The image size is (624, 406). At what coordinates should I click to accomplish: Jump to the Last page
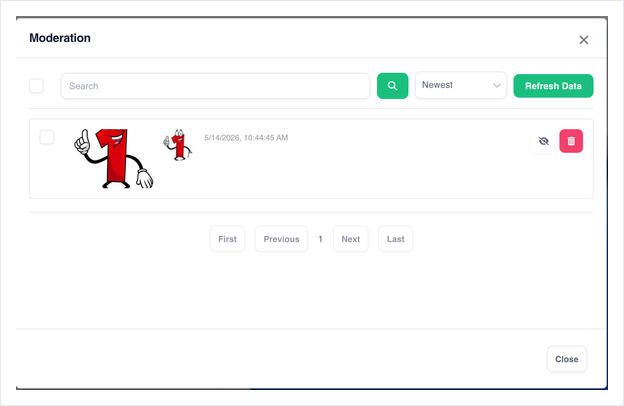[396, 239]
